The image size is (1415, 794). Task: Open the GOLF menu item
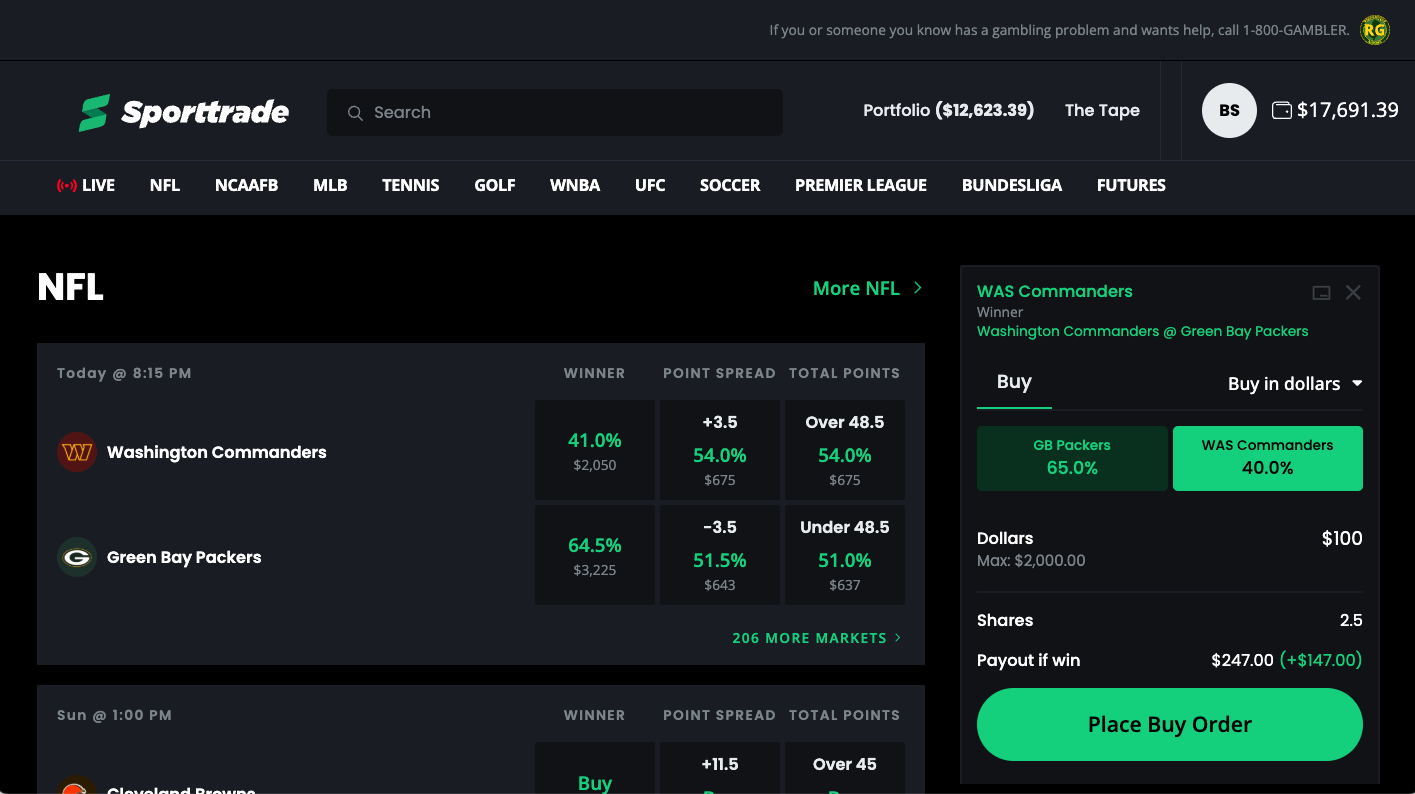(495, 185)
